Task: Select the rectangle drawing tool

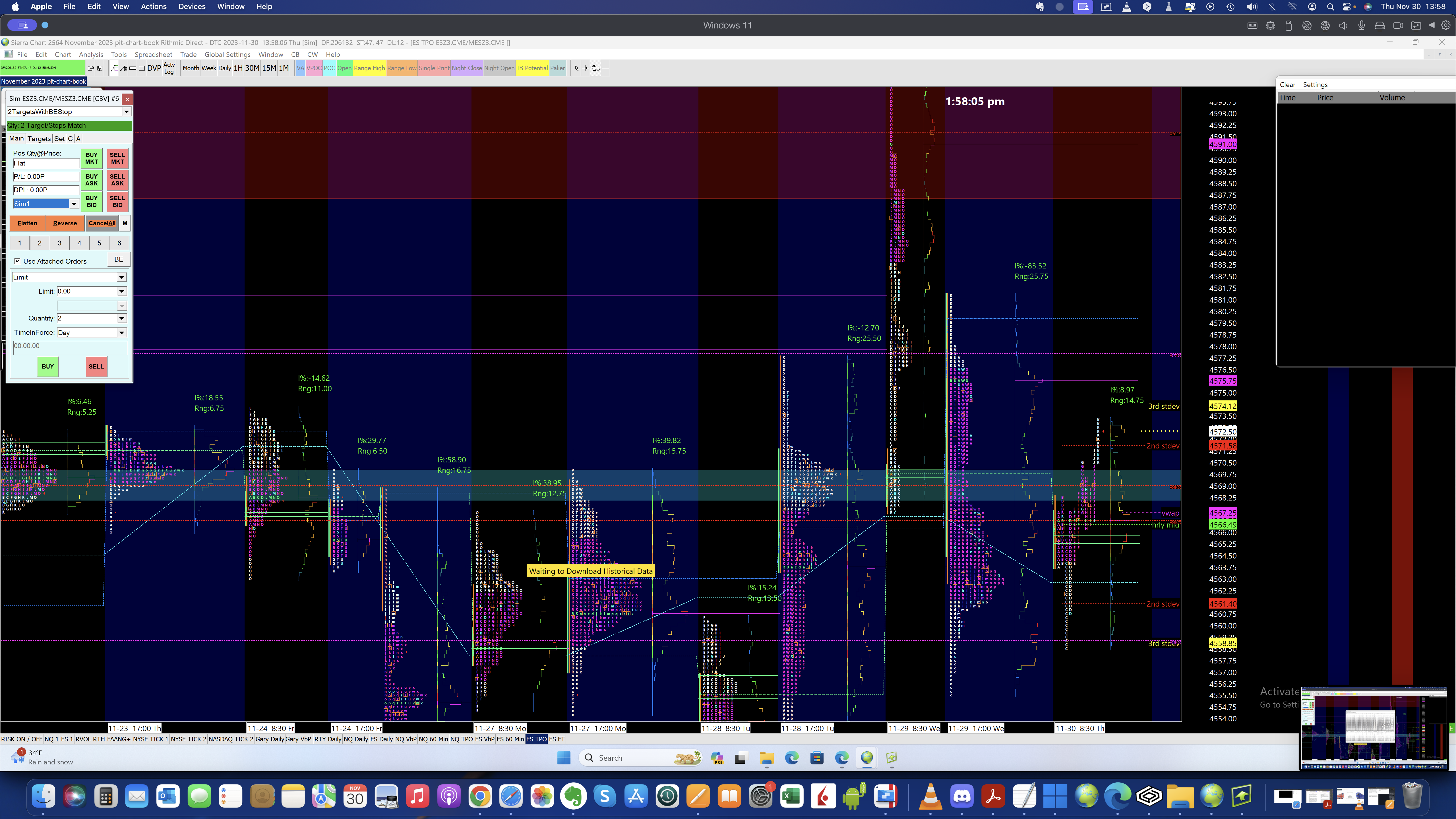Action: [142, 68]
